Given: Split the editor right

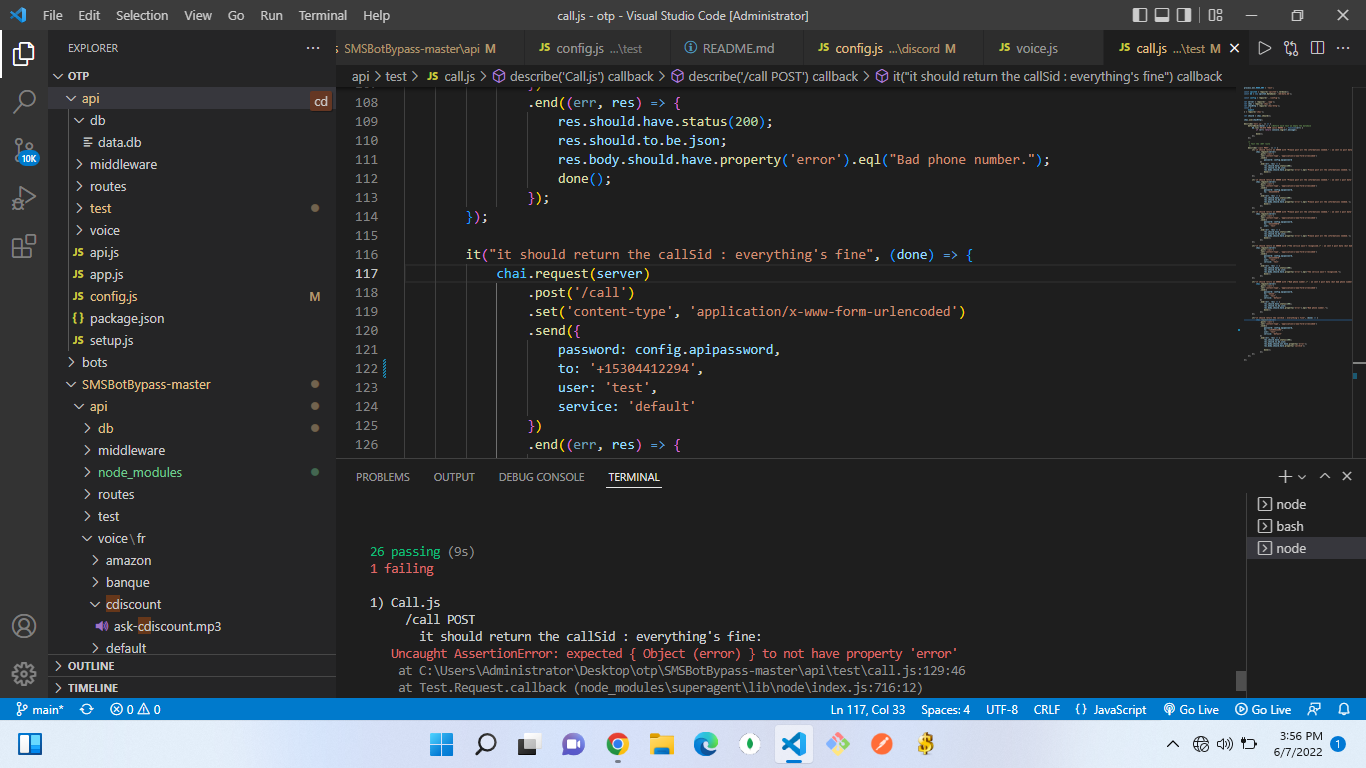Looking at the screenshot, I should (x=1317, y=48).
